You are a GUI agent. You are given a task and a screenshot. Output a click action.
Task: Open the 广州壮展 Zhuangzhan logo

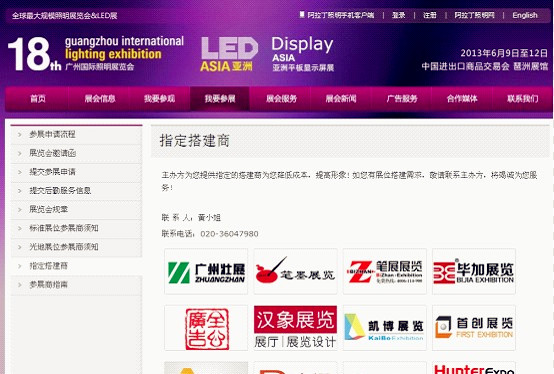point(206,271)
